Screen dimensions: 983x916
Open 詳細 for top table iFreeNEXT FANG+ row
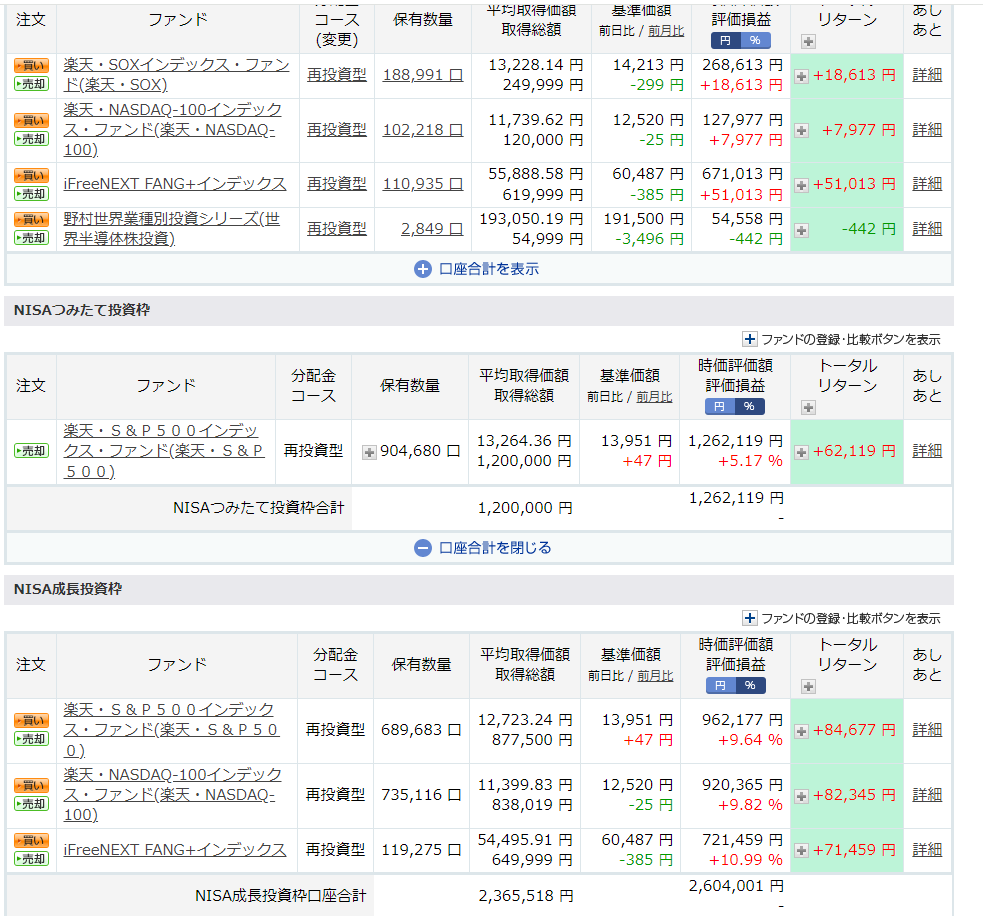coord(927,184)
